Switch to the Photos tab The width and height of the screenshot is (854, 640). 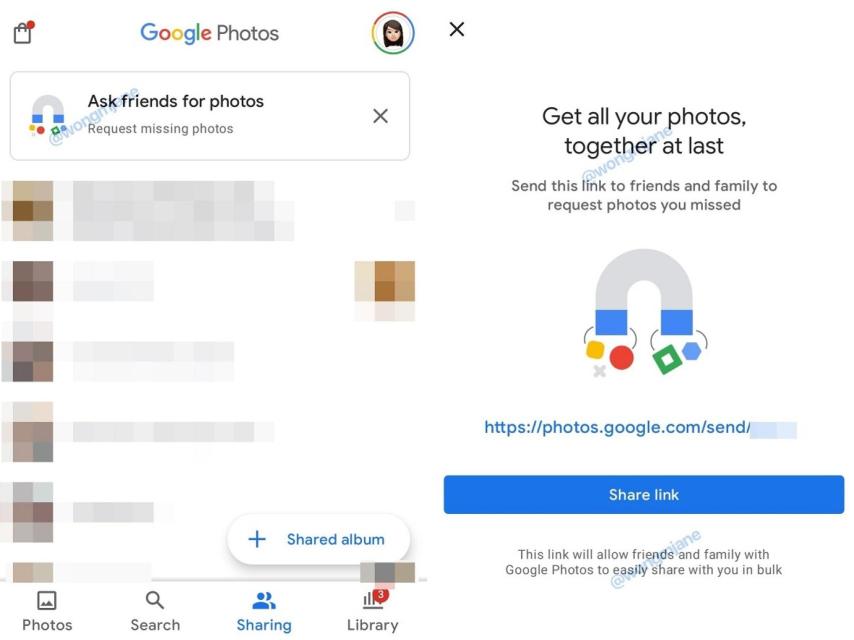[47, 611]
